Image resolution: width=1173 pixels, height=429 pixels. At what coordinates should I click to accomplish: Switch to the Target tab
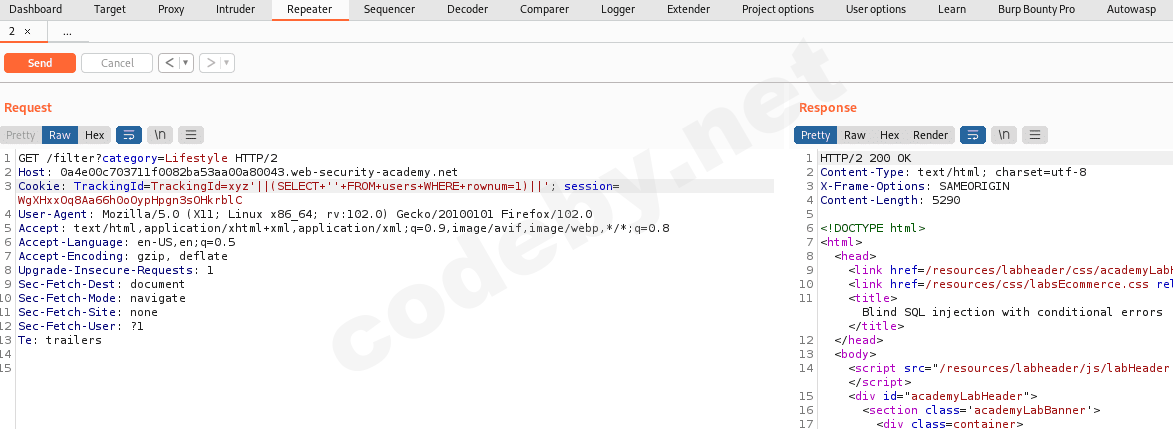coord(110,10)
